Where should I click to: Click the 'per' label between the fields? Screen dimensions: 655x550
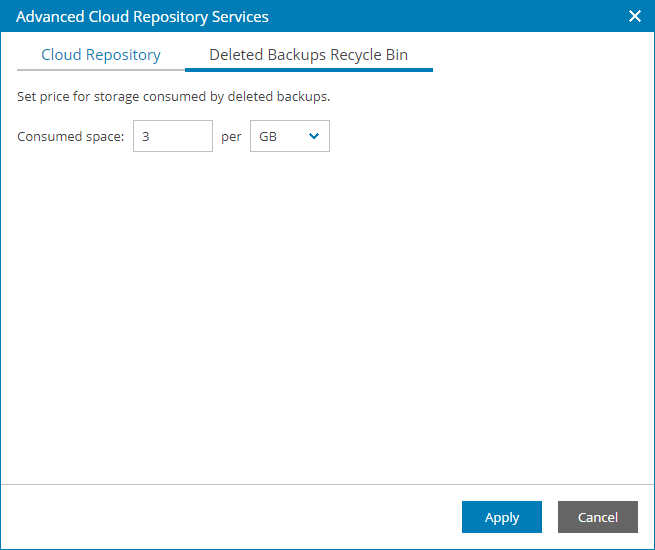click(231, 137)
